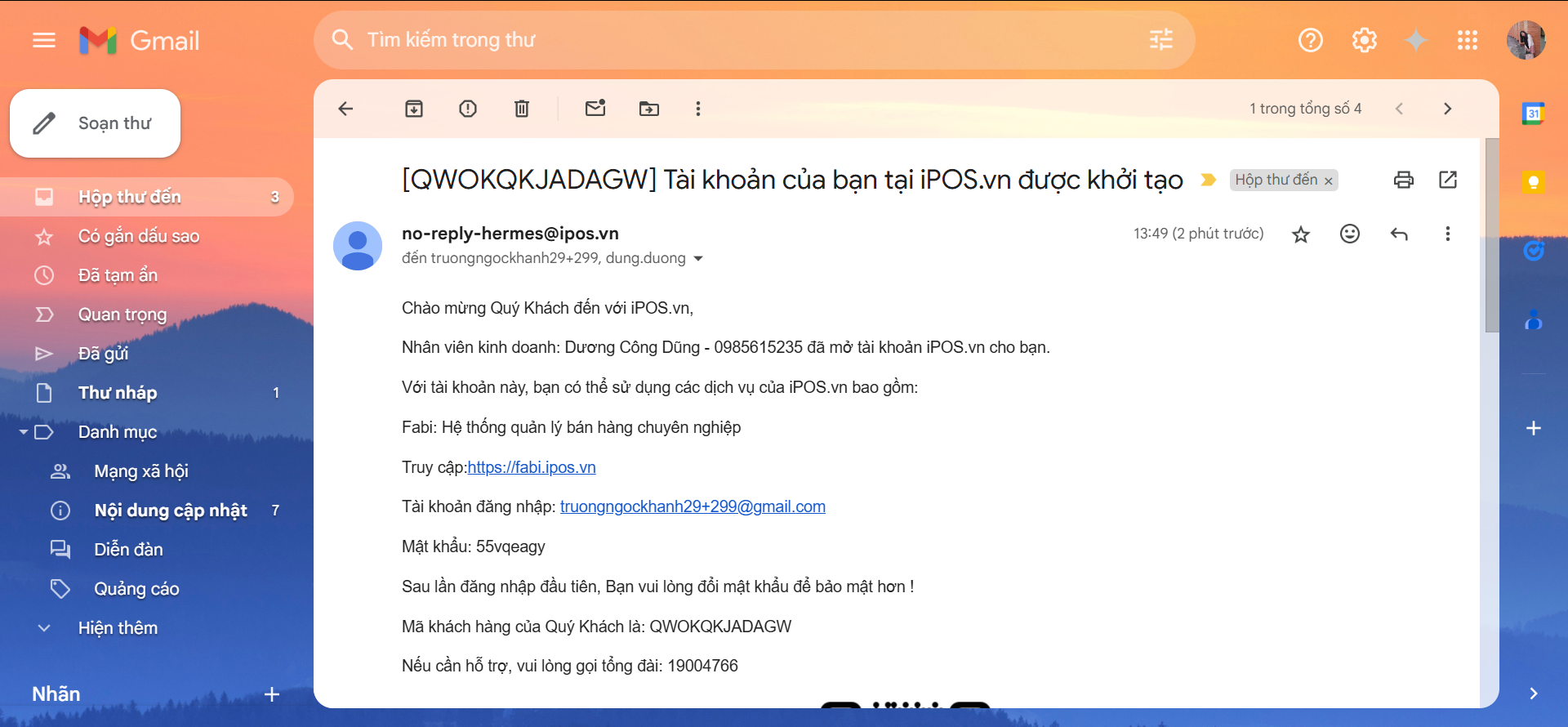Open email in new window
The image size is (1568, 727).
coord(1448,180)
